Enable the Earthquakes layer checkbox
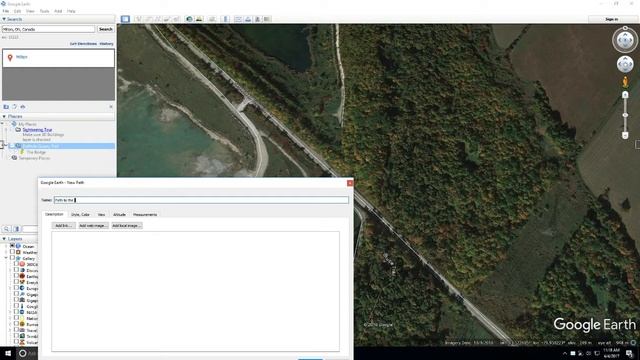The width and height of the screenshot is (640, 360). 16,276
